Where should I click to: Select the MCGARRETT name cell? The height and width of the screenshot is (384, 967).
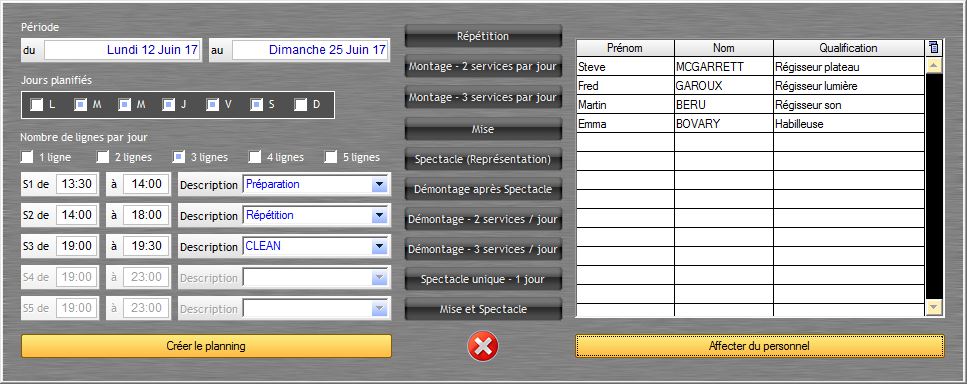point(723,67)
